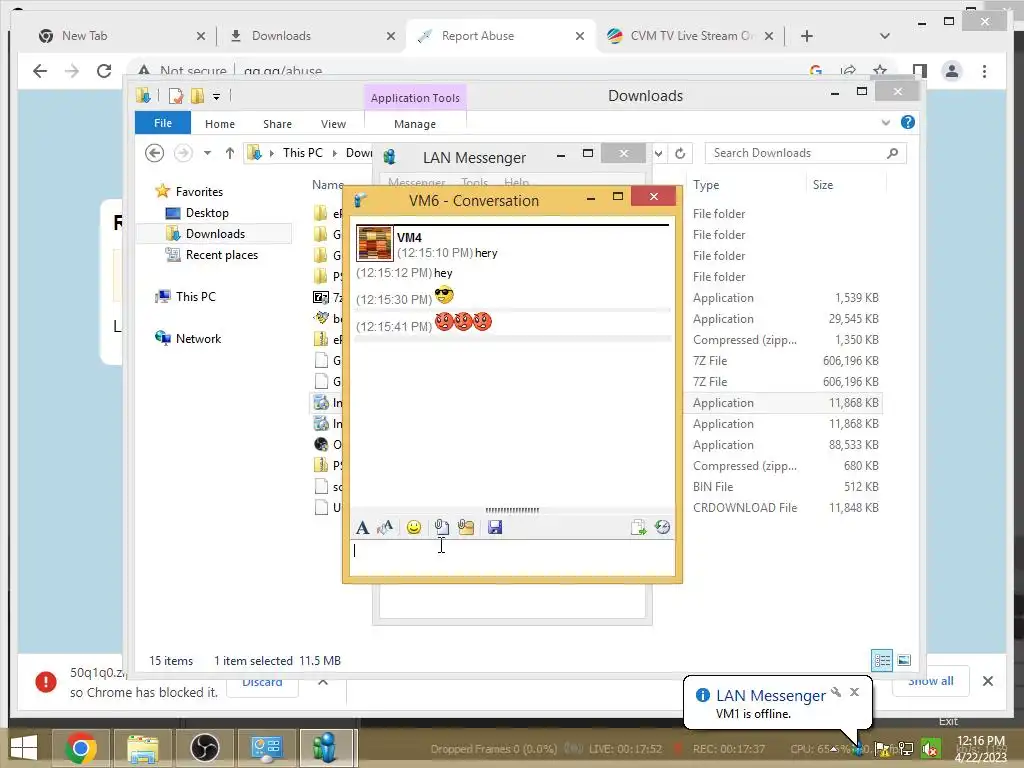The height and width of the screenshot is (768, 1024).
Task: Sort files by the Type column header
Action: tap(746, 185)
